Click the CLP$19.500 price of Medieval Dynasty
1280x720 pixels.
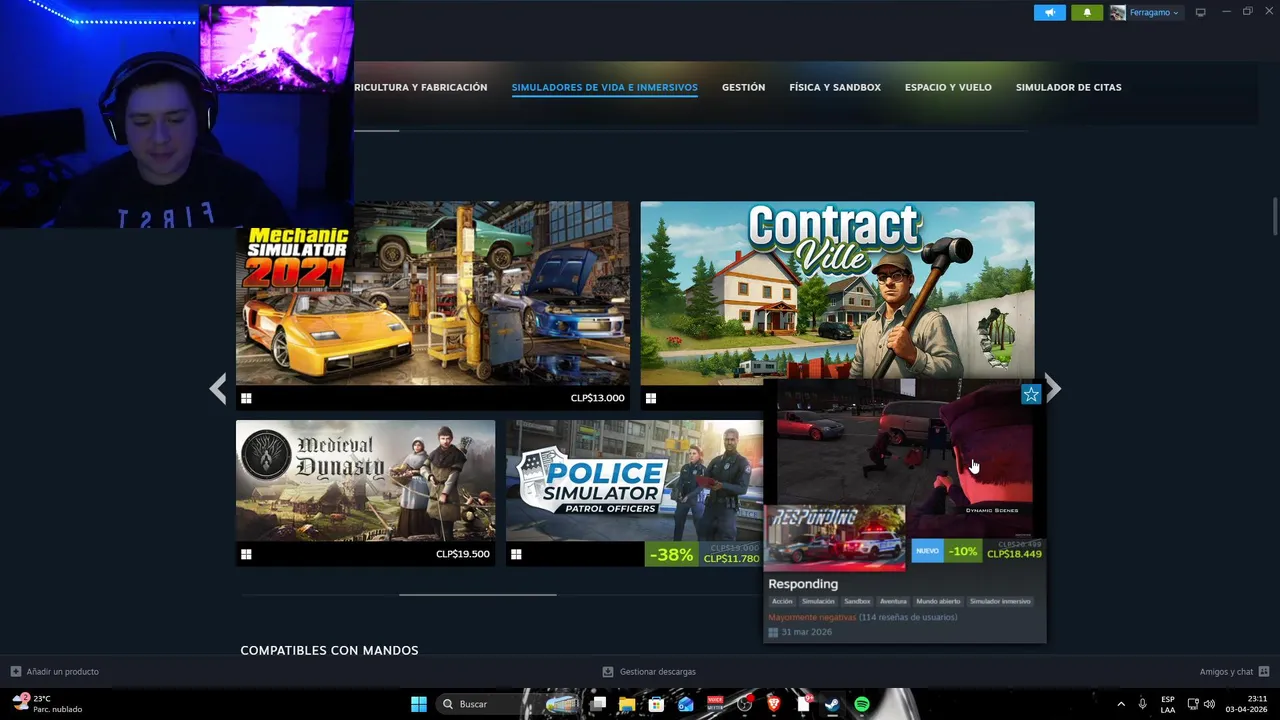(x=463, y=554)
